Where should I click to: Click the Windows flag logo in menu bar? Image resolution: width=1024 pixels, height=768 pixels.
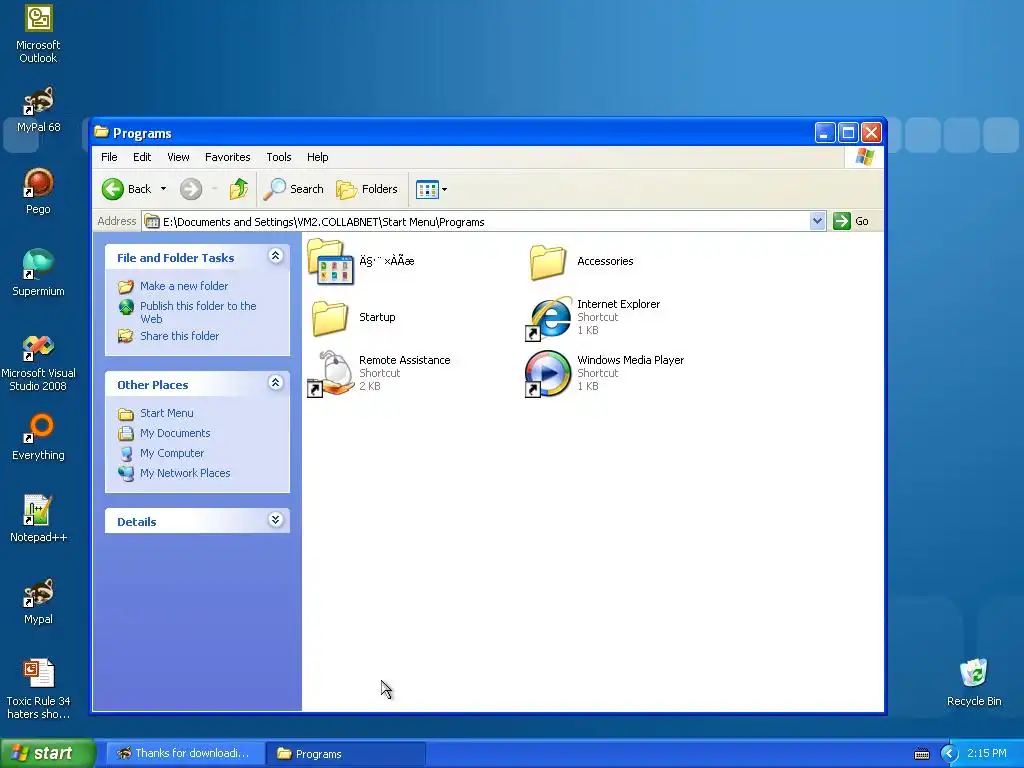click(865, 157)
